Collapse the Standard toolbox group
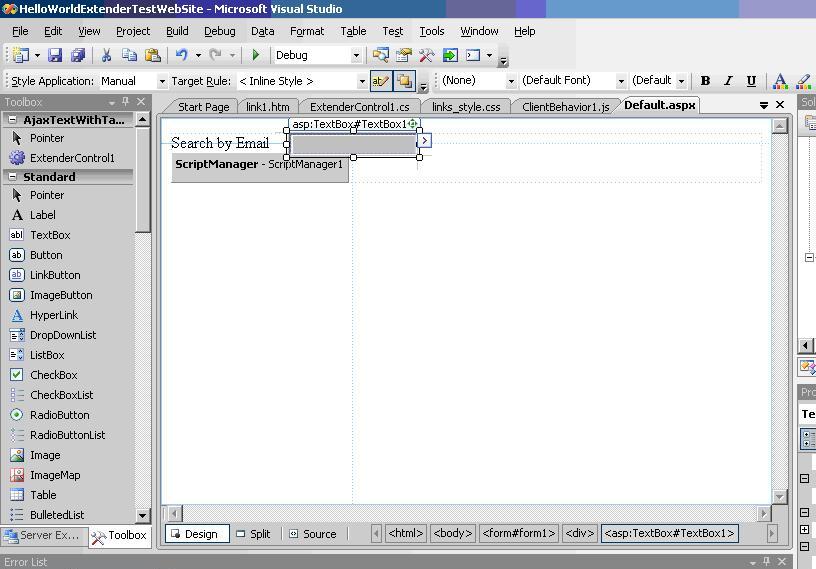This screenshot has width=816, height=569. 12,177
